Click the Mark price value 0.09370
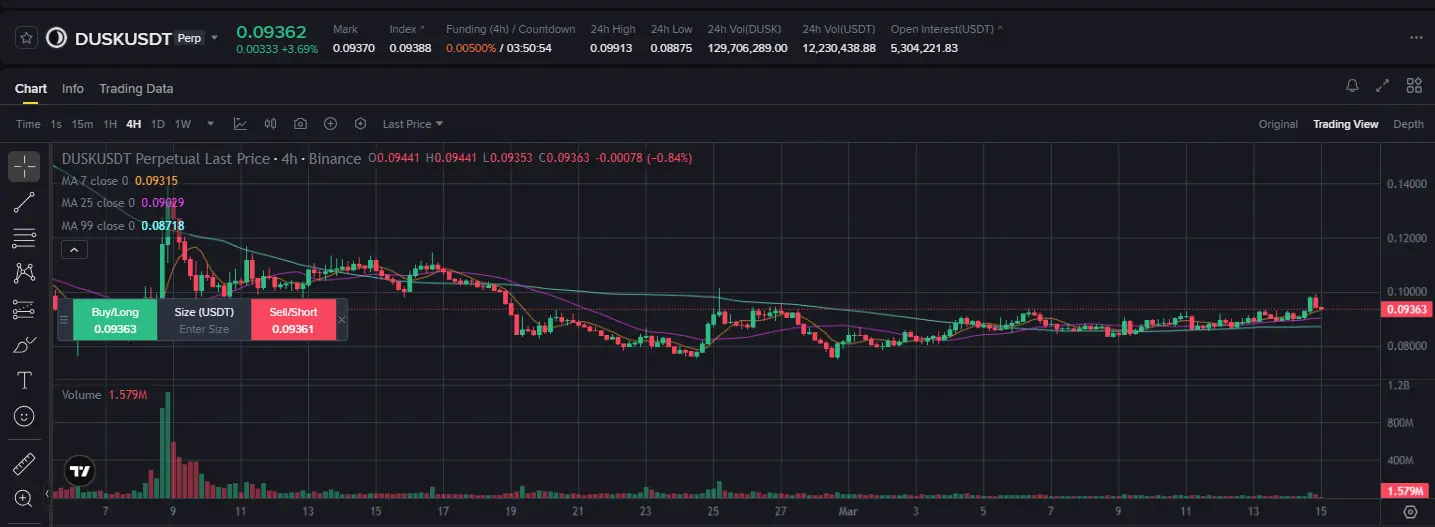The image size is (1435, 527). coord(353,48)
